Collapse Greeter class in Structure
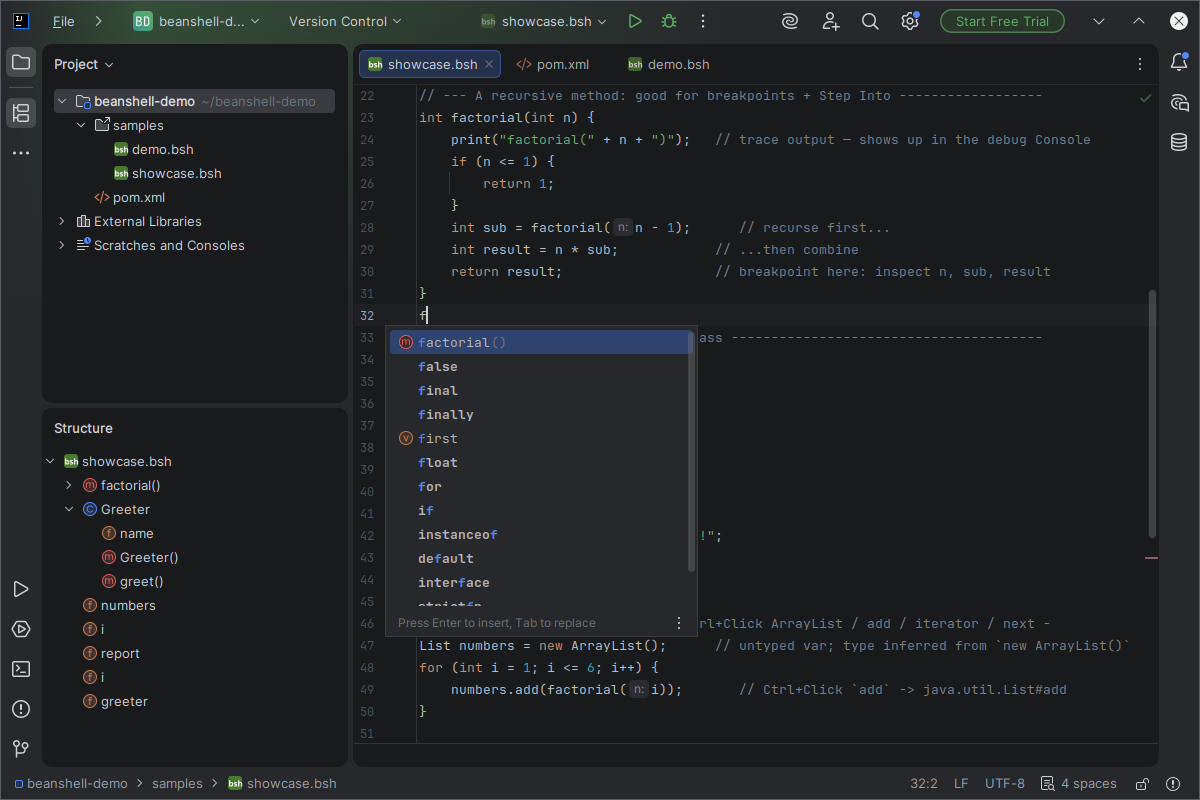 [x=69, y=509]
